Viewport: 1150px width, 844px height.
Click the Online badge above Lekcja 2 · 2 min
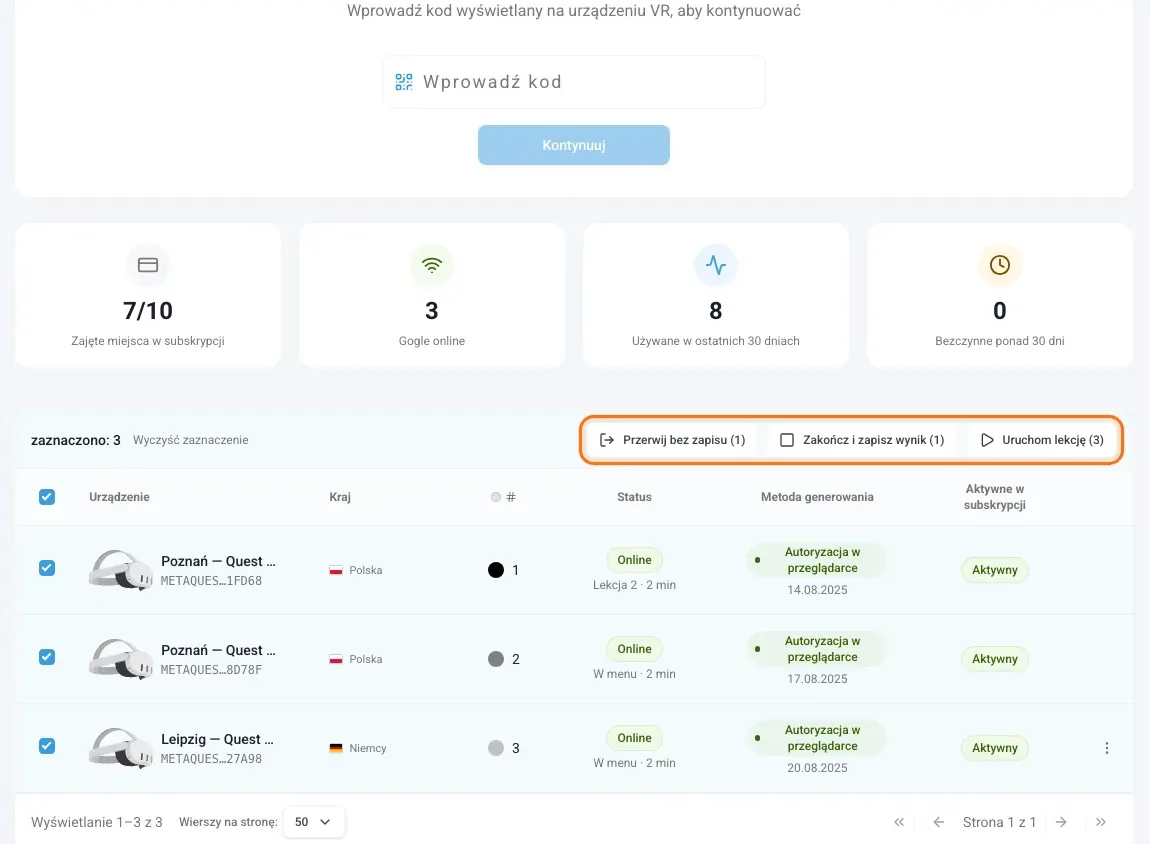634,559
